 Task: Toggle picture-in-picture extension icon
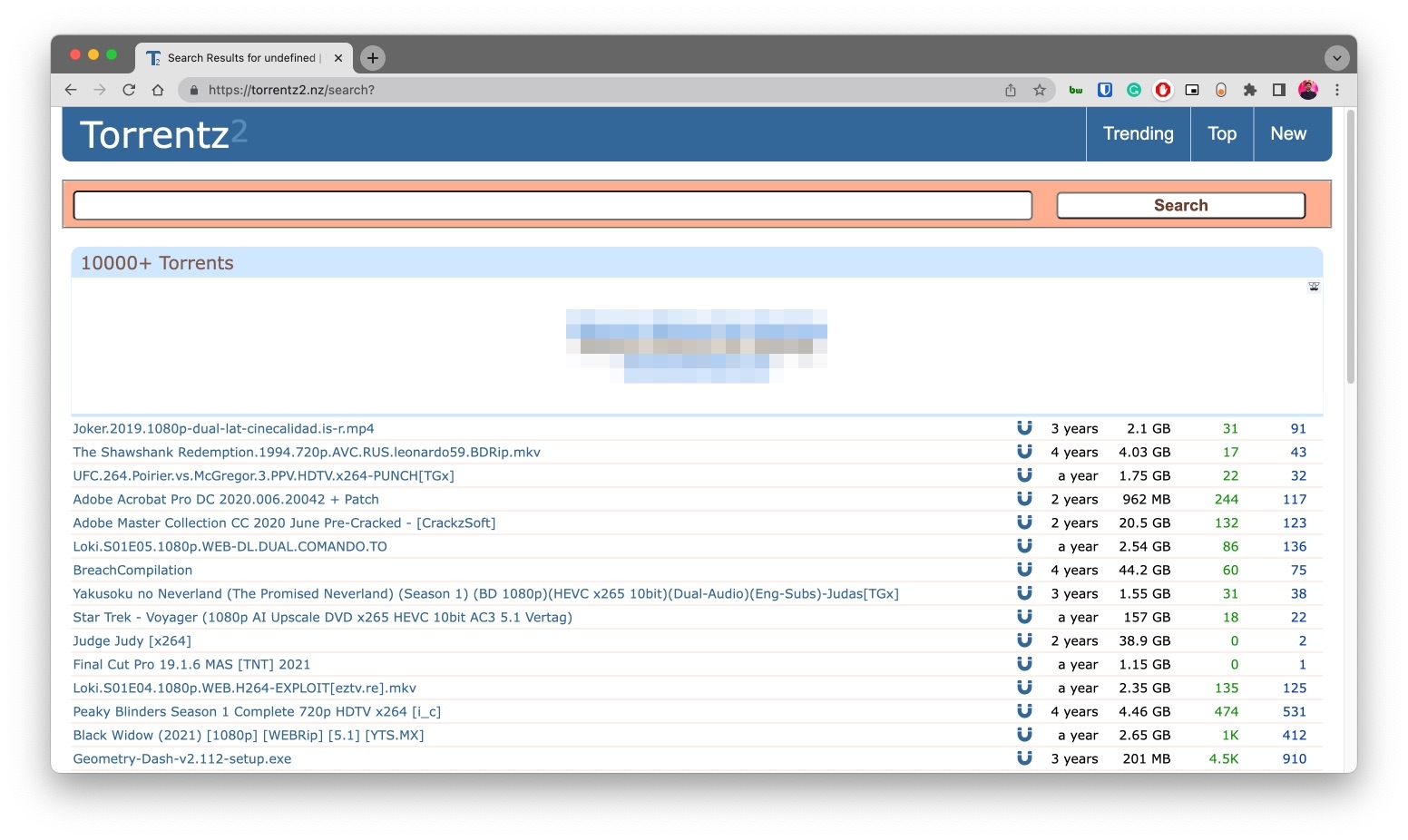(x=1192, y=90)
